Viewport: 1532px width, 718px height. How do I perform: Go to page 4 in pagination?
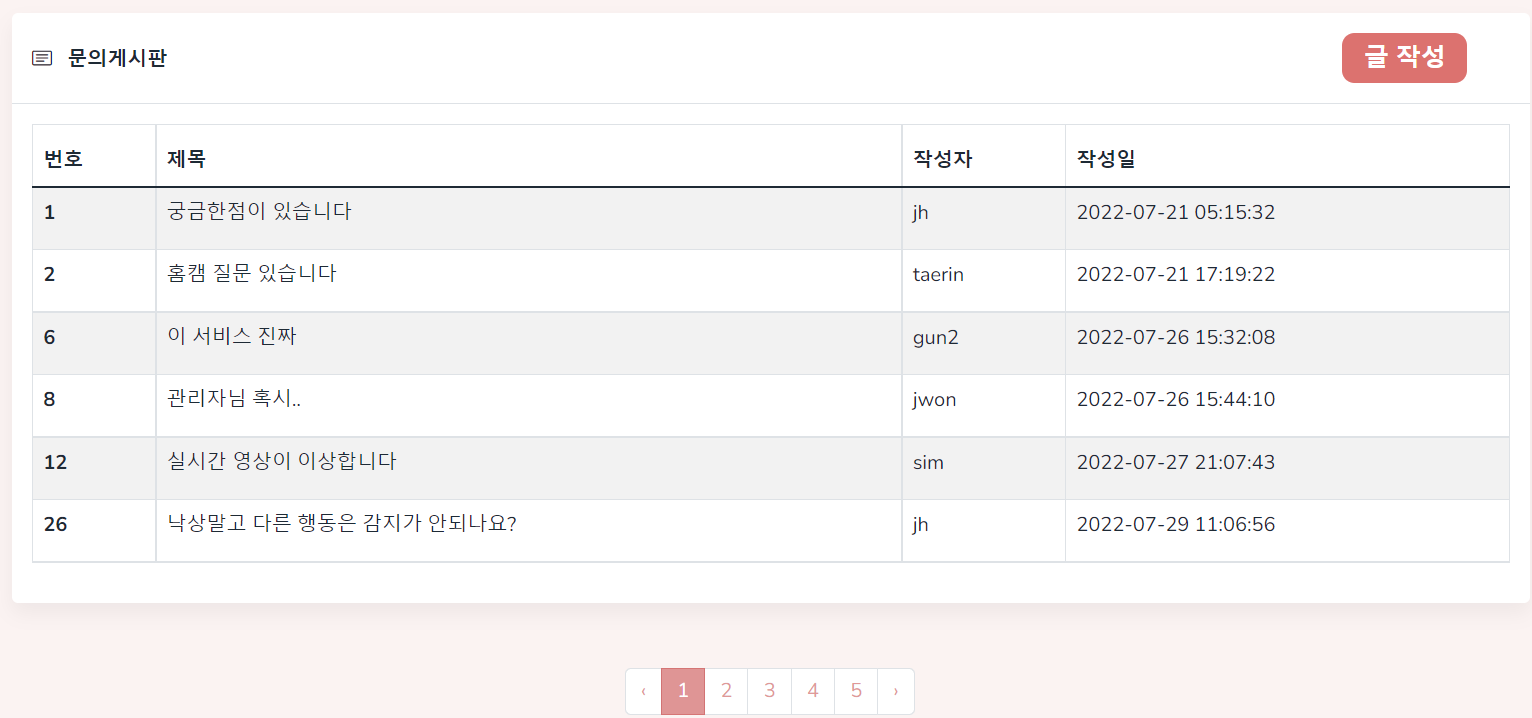[813, 690]
